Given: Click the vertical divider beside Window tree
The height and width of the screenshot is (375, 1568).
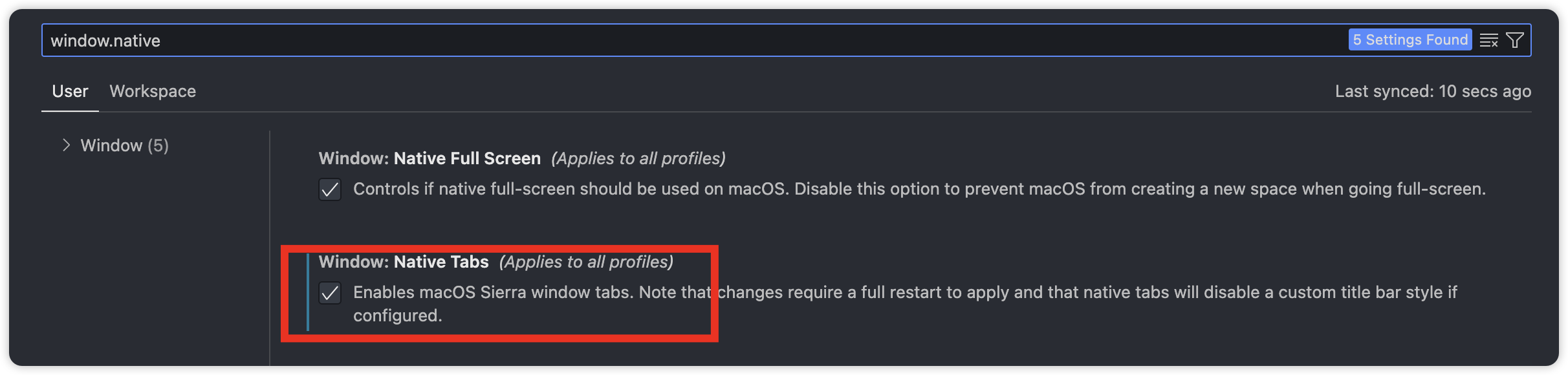Looking at the screenshot, I should tap(270, 248).
